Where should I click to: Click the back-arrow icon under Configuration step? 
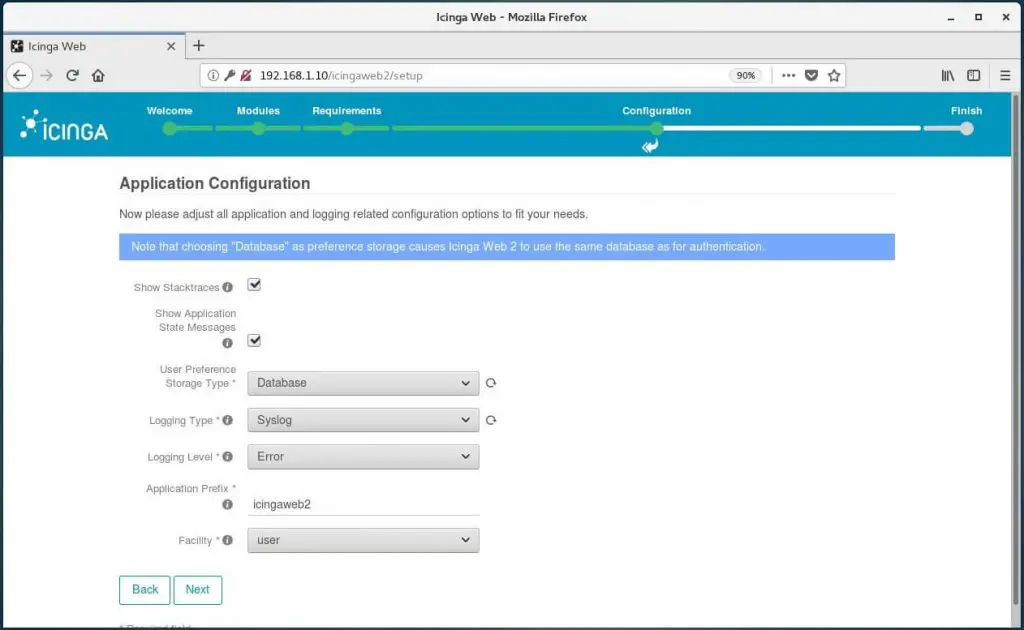[x=650, y=146]
